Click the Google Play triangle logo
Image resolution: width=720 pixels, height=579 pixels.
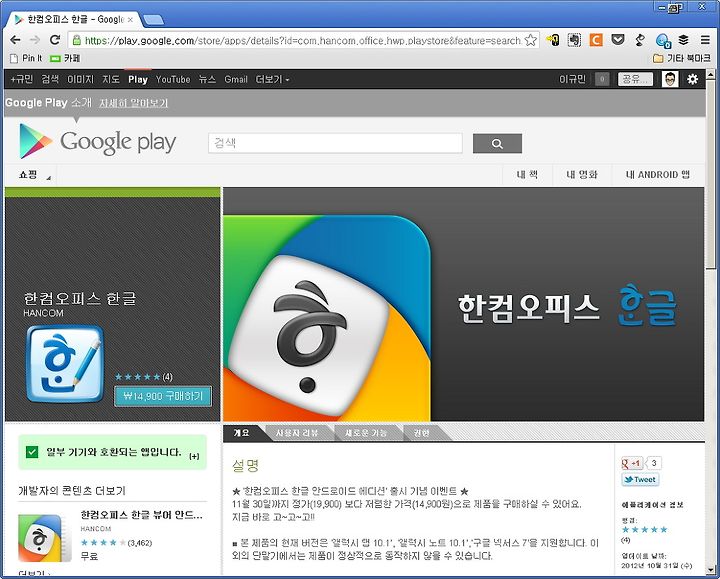(x=35, y=141)
